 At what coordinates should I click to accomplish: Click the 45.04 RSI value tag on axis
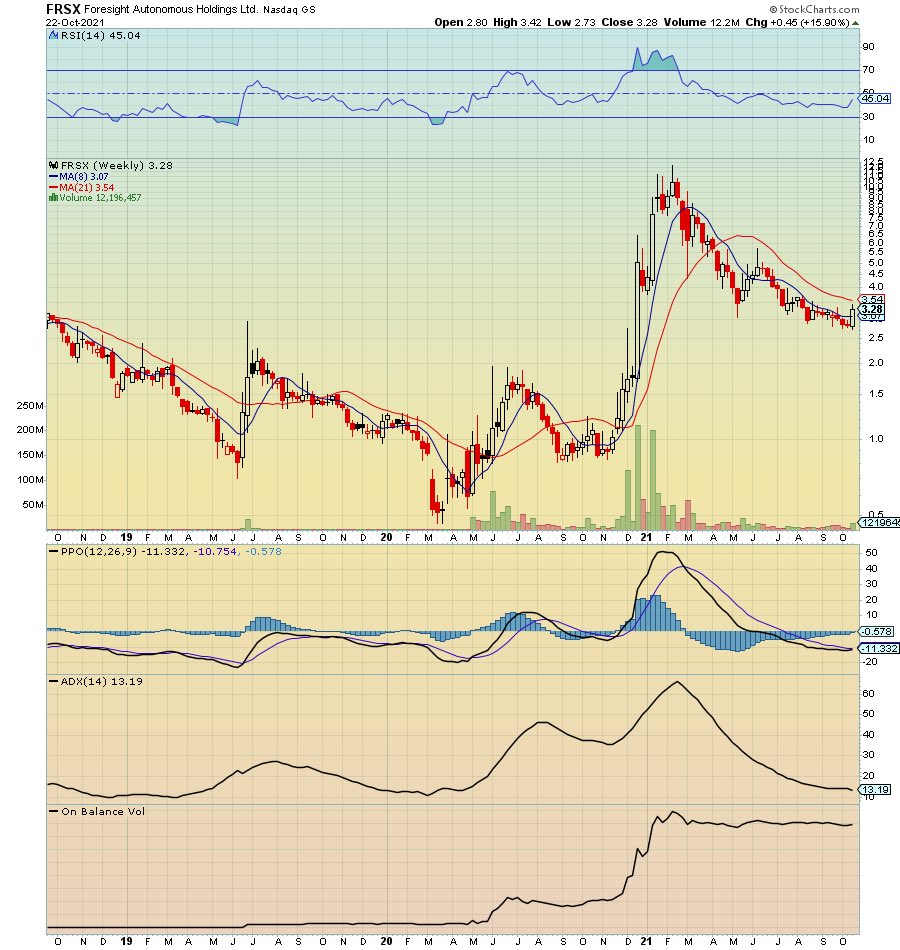[875, 98]
